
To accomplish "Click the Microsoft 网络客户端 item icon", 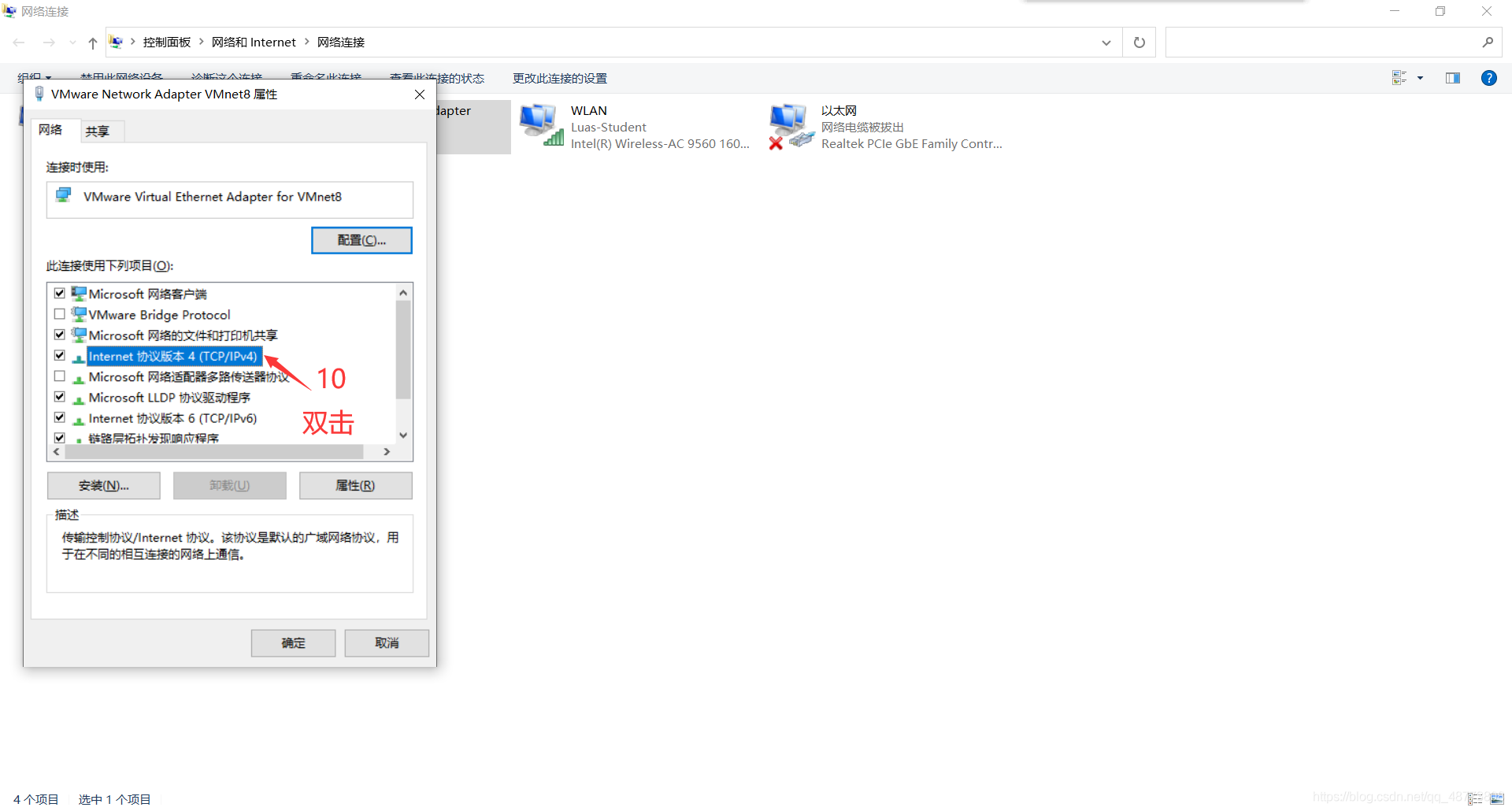I will (x=79, y=294).
